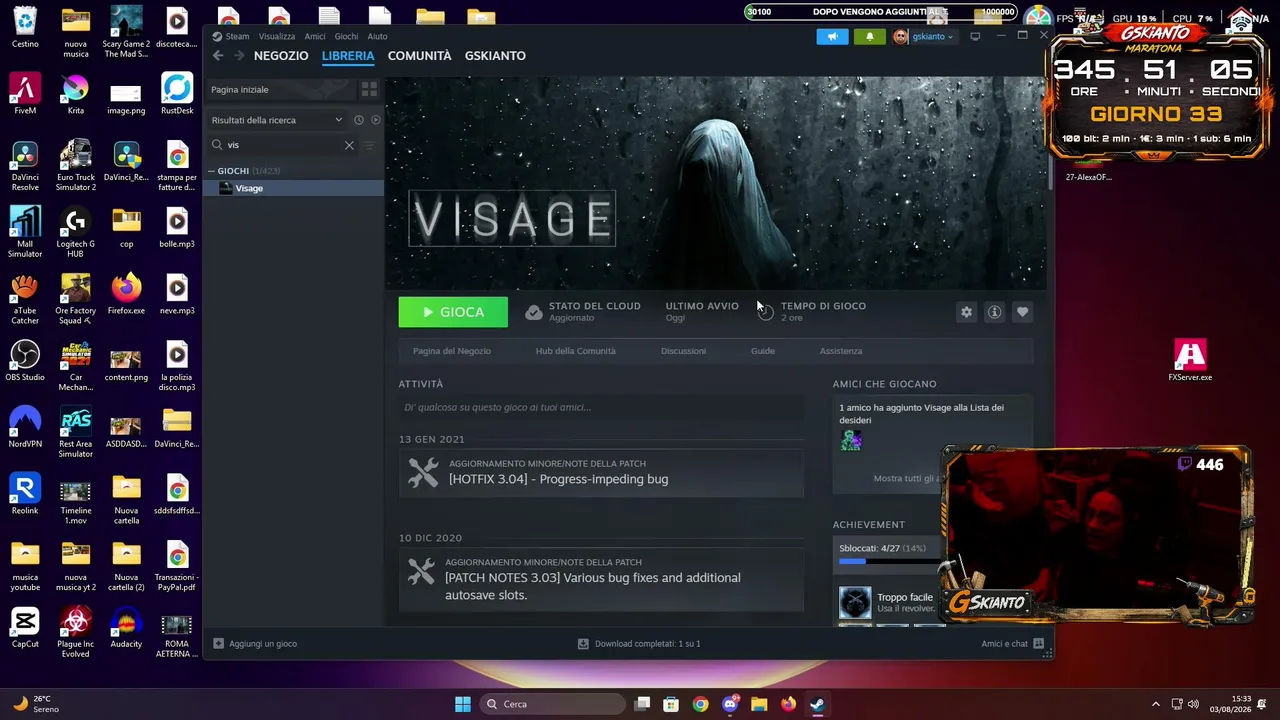Add Visage to favorites with the heart
This screenshot has width=1280, height=720.
pos(1022,312)
